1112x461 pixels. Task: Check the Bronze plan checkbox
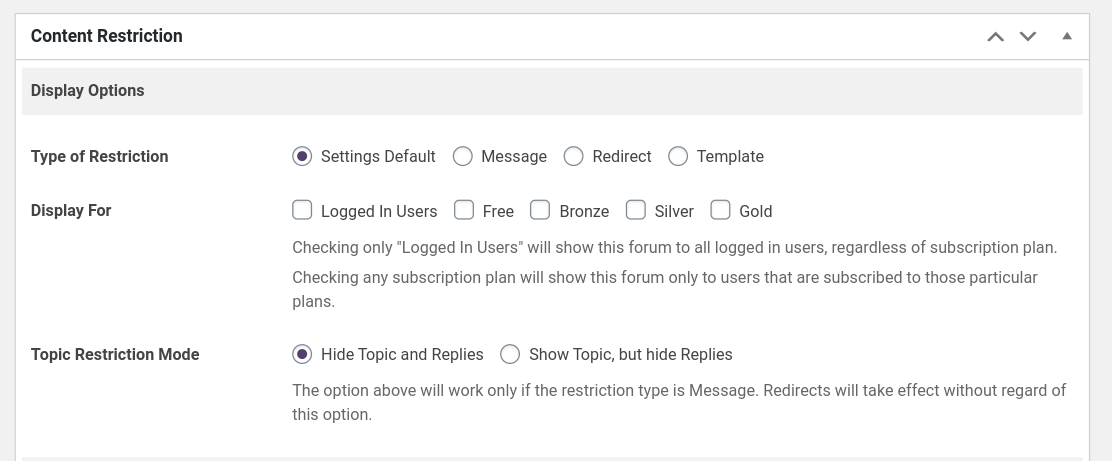tap(540, 210)
